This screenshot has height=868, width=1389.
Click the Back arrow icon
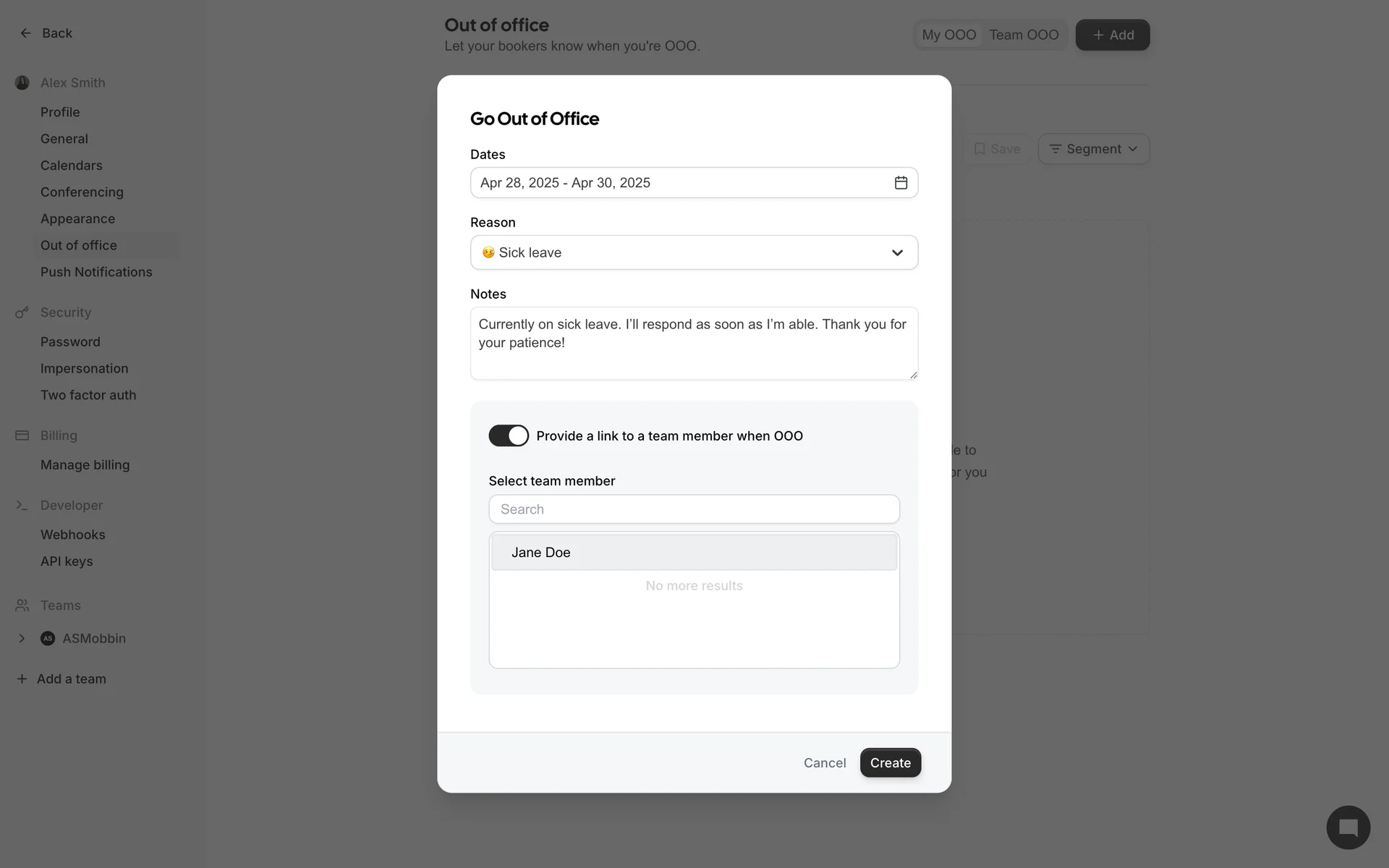(x=25, y=33)
